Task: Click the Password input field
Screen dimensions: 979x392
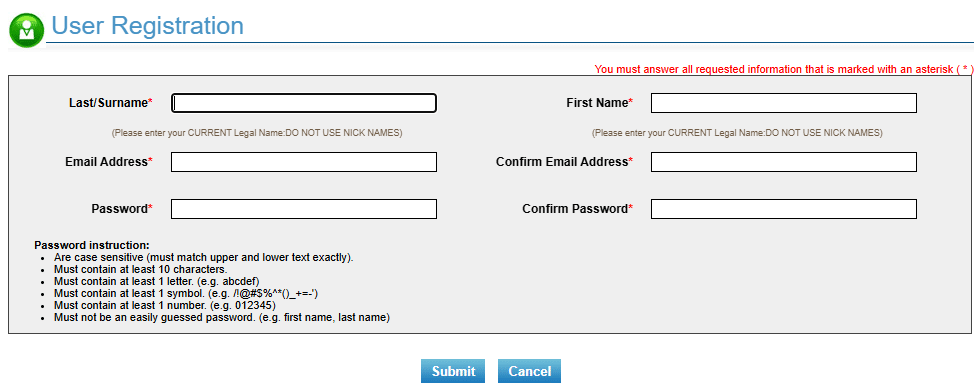Action: (303, 209)
